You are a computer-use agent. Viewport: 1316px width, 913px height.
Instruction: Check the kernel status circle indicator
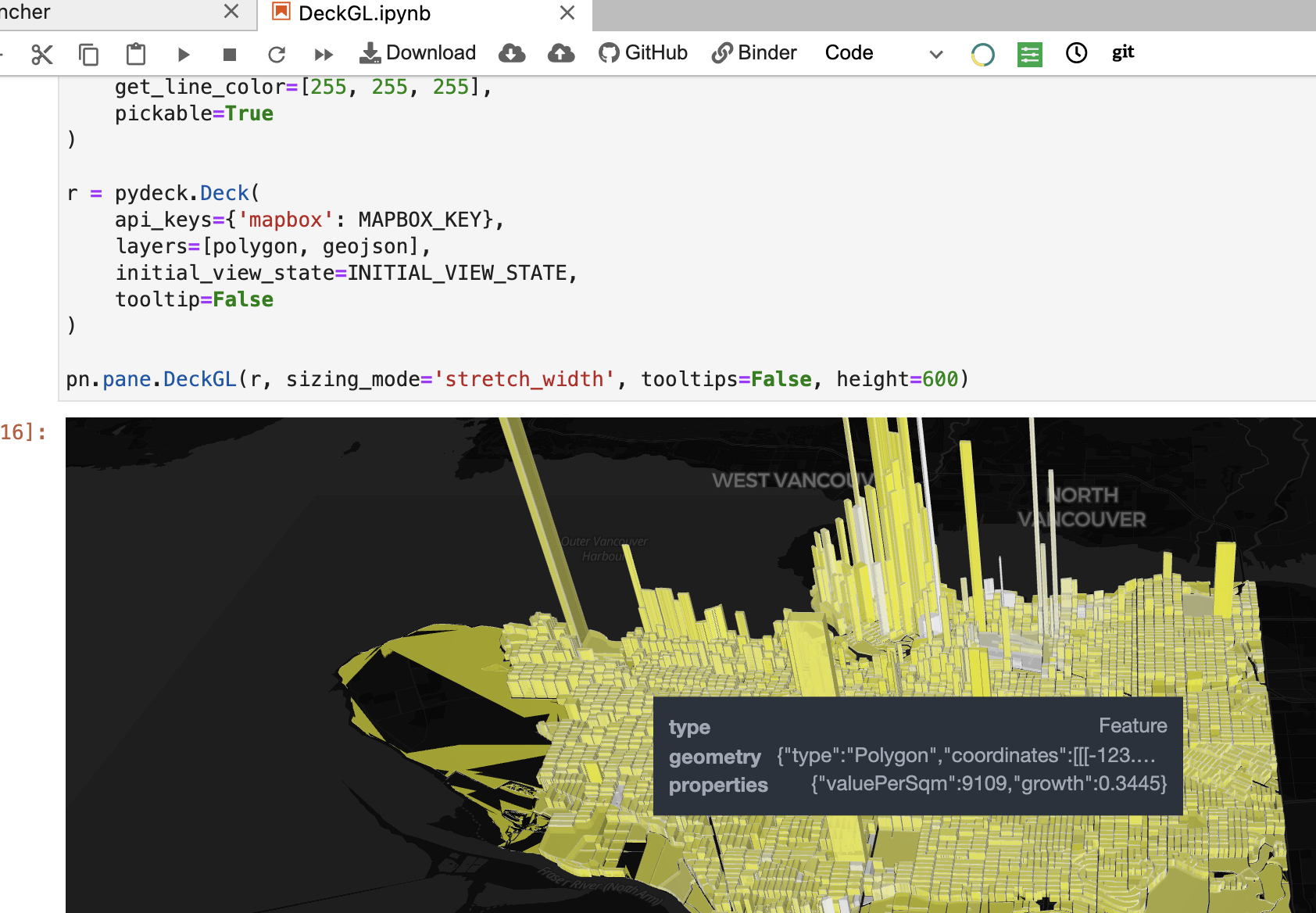coord(982,53)
